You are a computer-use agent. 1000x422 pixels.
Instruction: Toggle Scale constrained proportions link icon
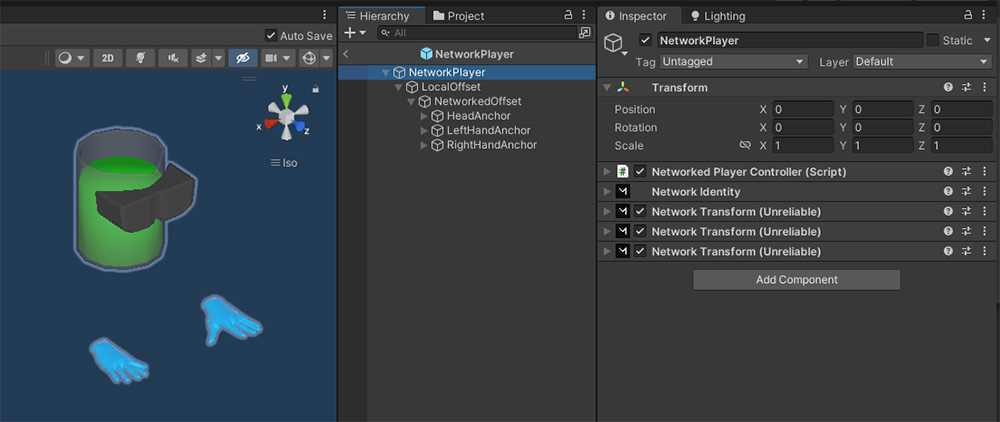(x=745, y=145)
